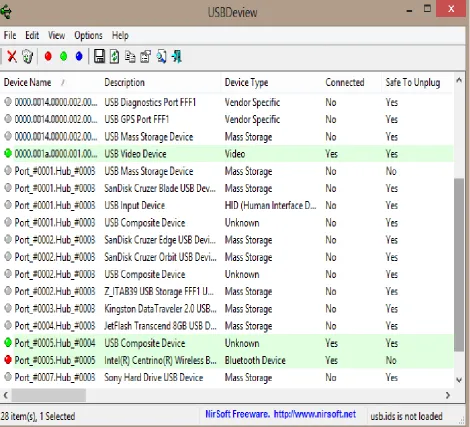Click gray status dot of Sony Hard Drive row
This screenshot has height=427, width=470.
click(8, 377)
